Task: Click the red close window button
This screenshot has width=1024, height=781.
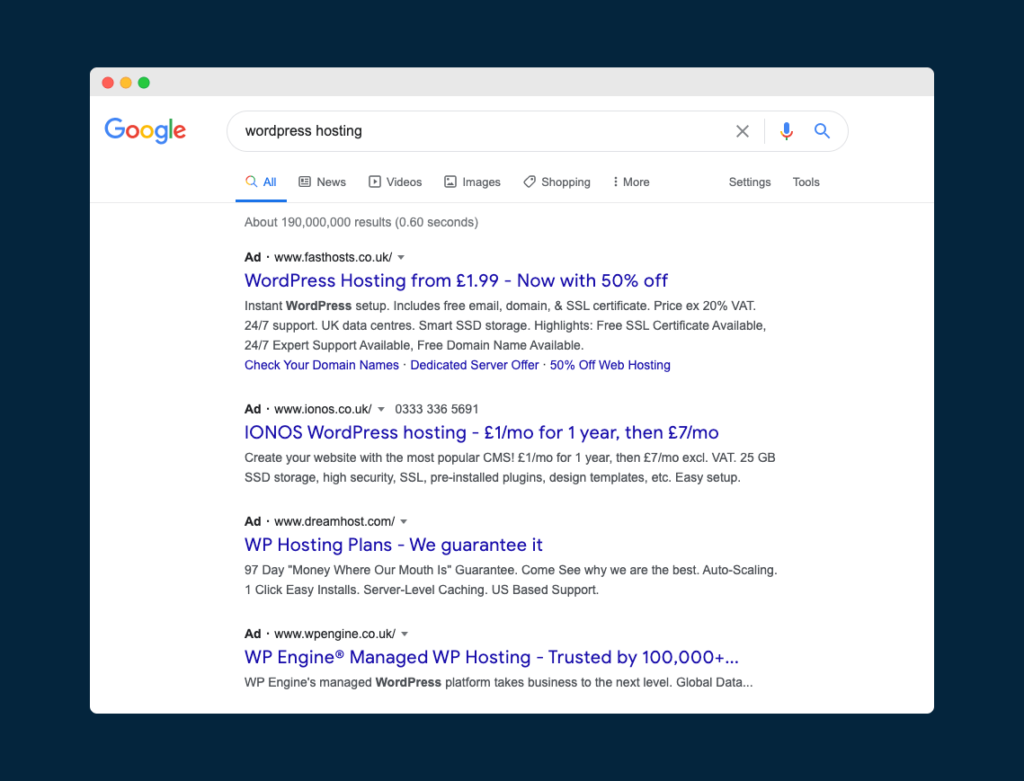Action: [108, 82]
